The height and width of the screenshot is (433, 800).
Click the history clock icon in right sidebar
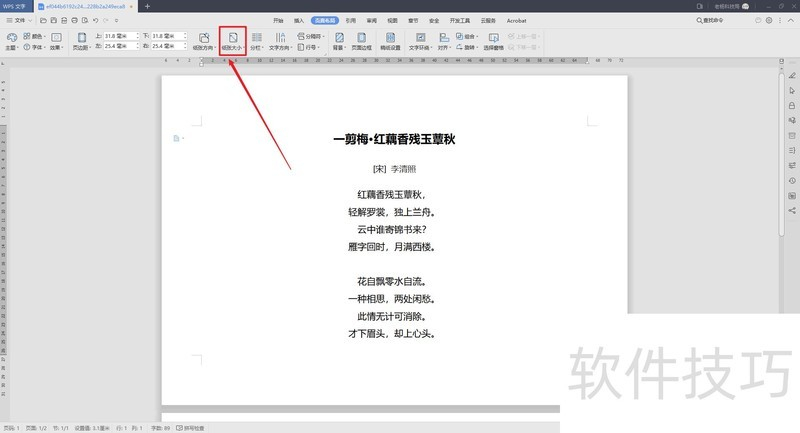792,181
